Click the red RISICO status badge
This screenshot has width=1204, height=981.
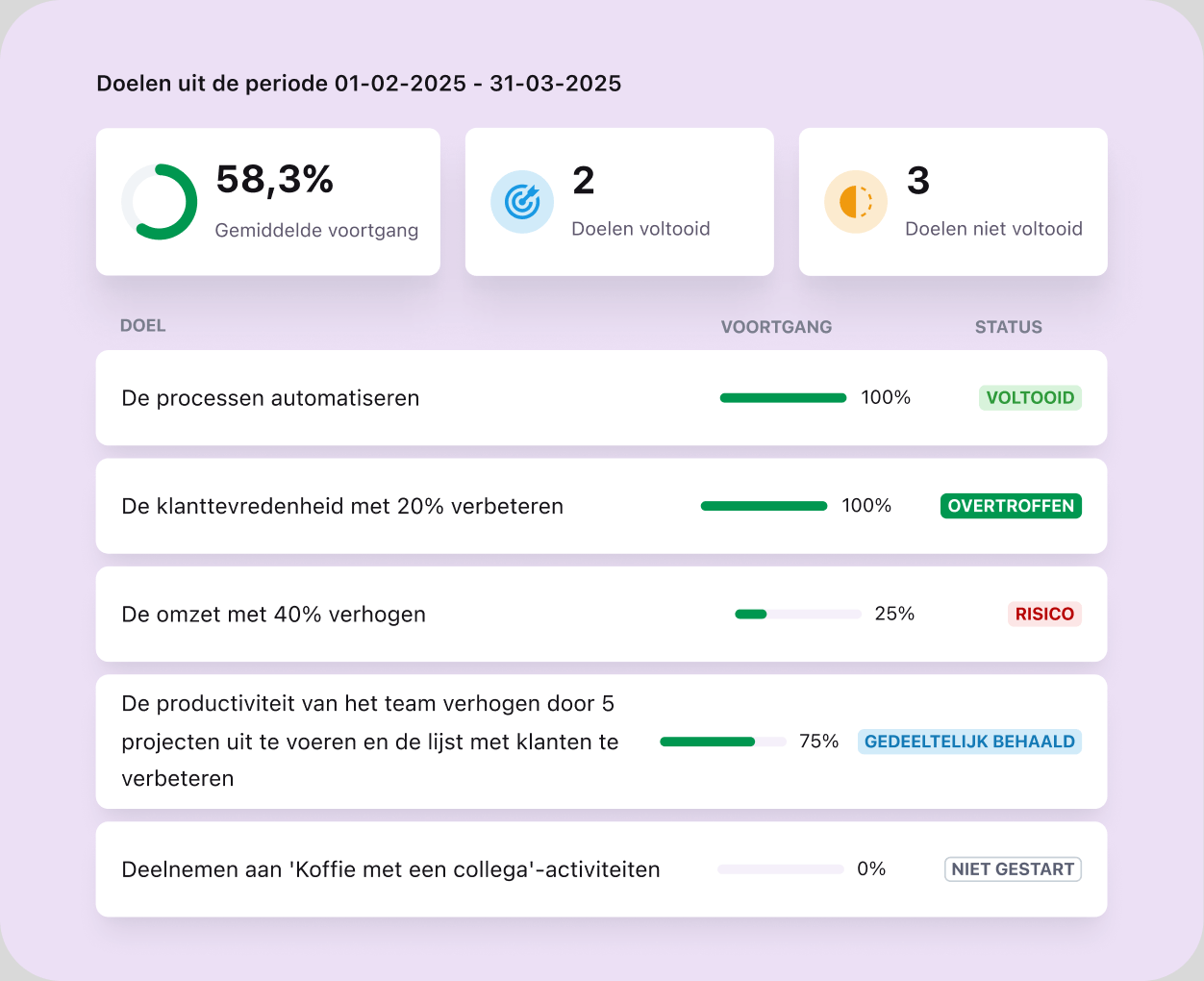pos(1044,614)
